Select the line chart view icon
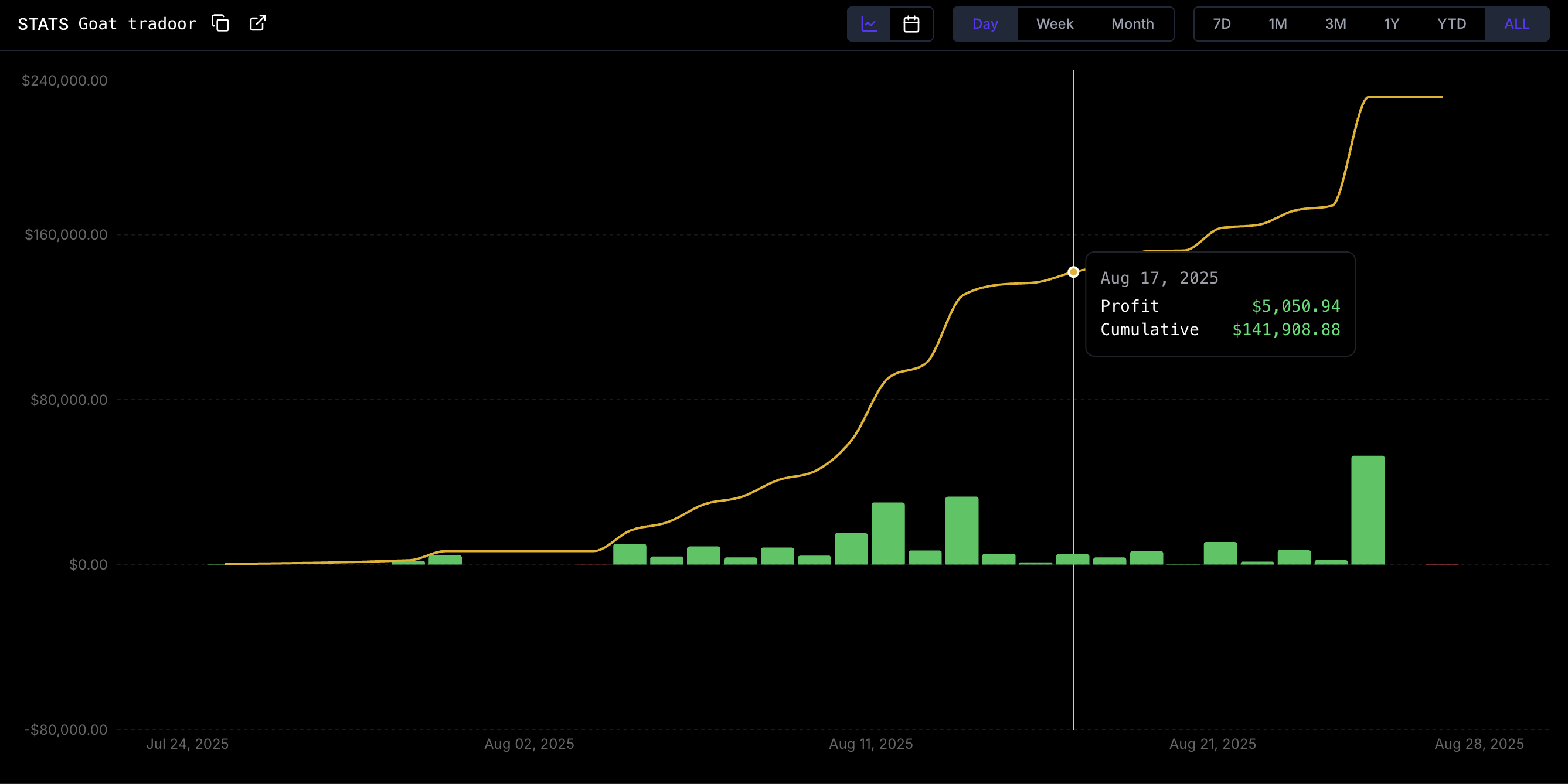This screenshot has height=784, width=1568. click(869, 24)
